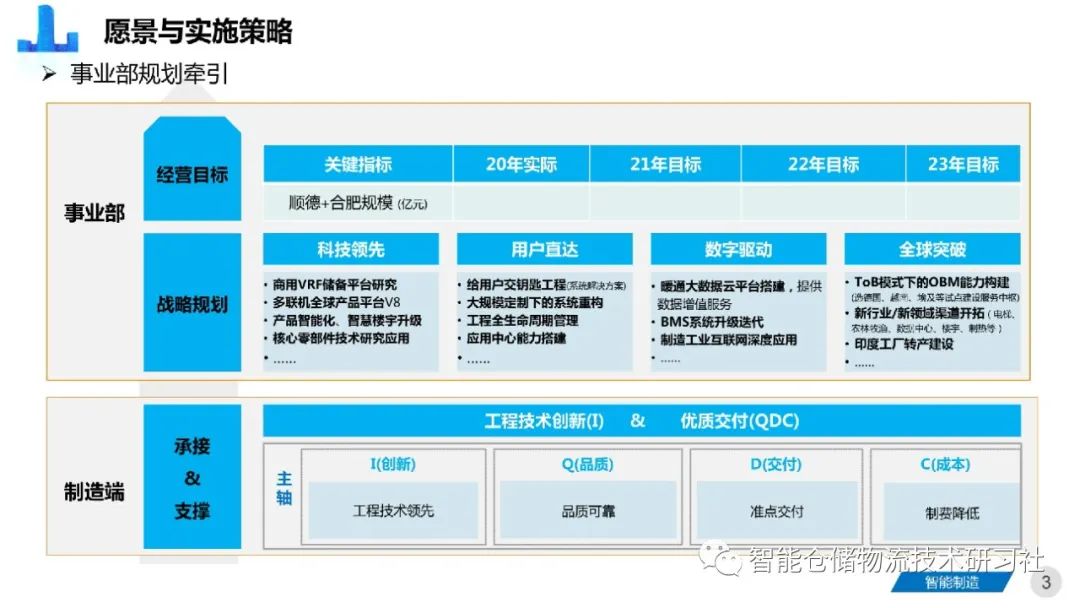Select the line 暖通大数据云平台搭建
The height and width of the screenshot is (608, 1080).
pos(723,286)
